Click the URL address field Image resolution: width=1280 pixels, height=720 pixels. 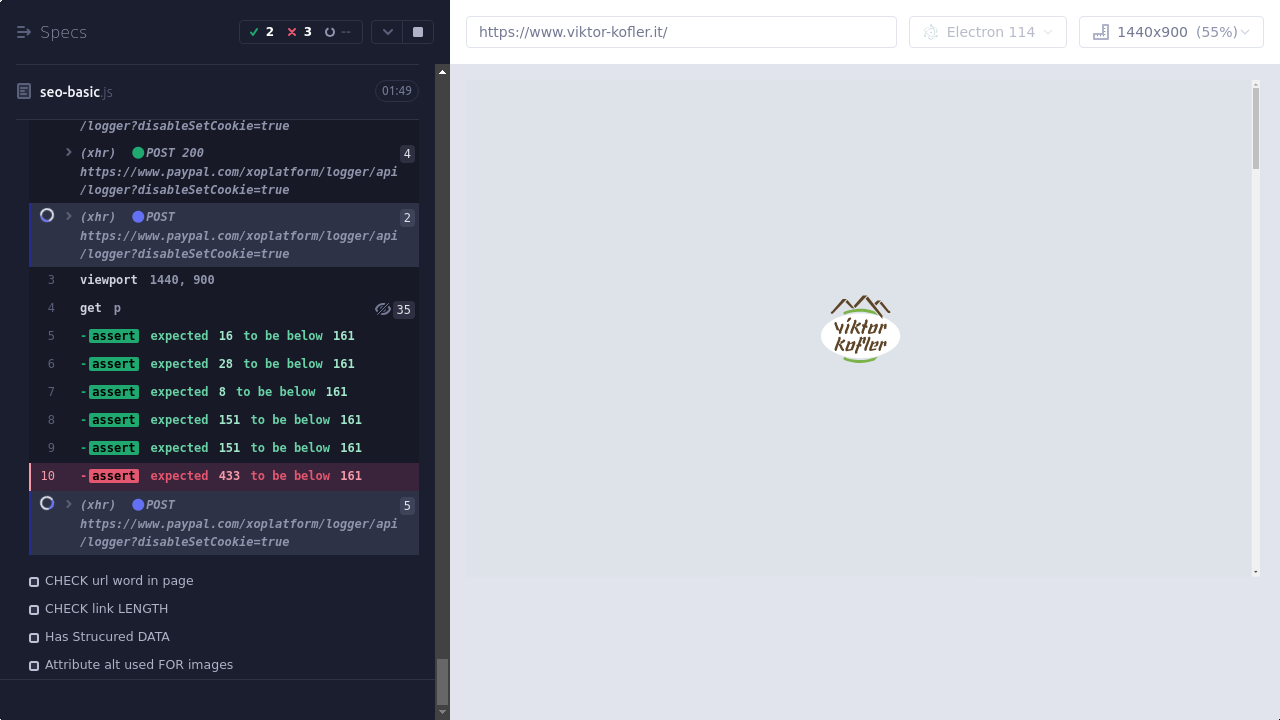(x=681, y=32)
